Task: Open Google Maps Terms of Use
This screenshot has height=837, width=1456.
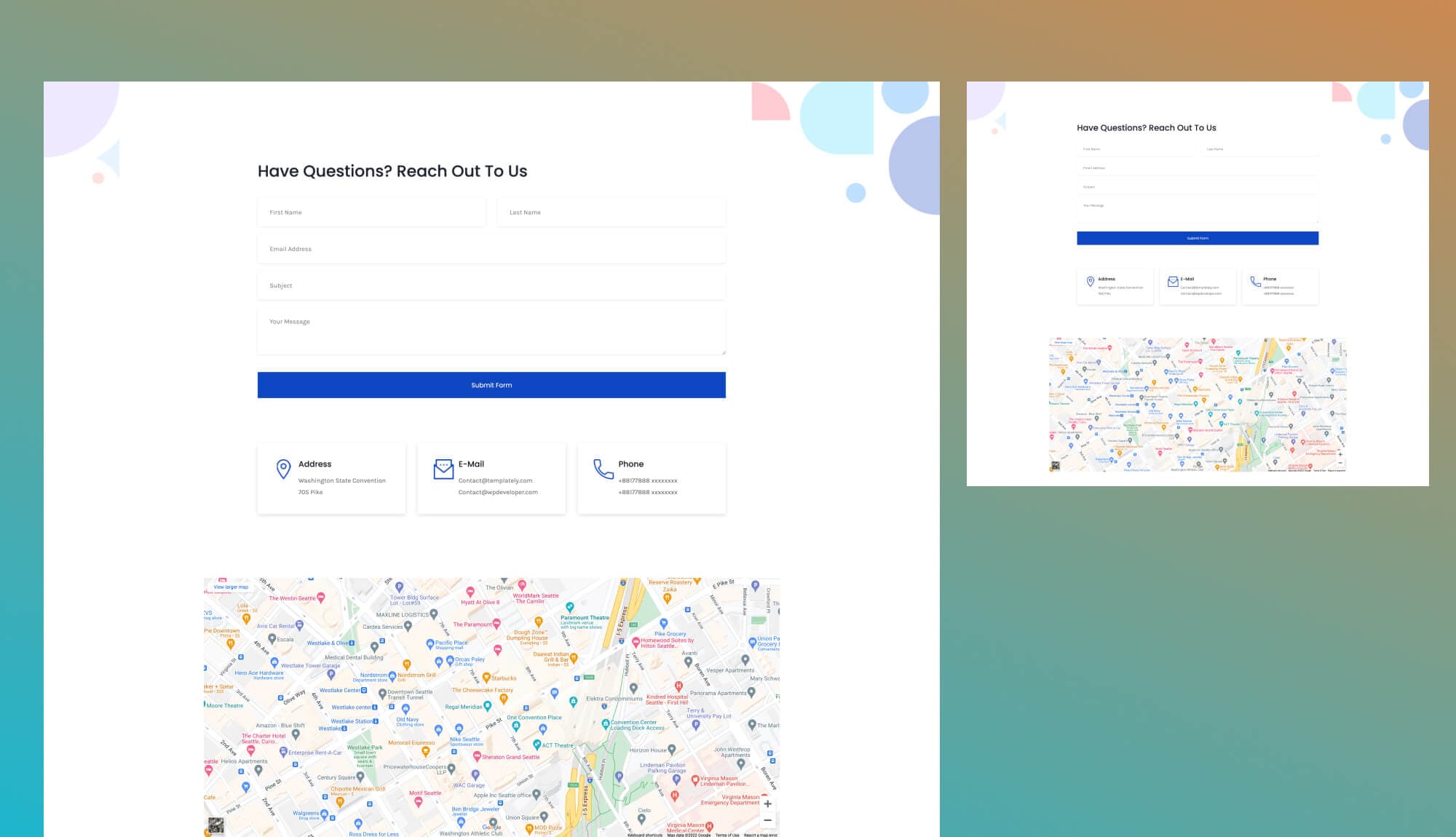Action: point(727,835)
